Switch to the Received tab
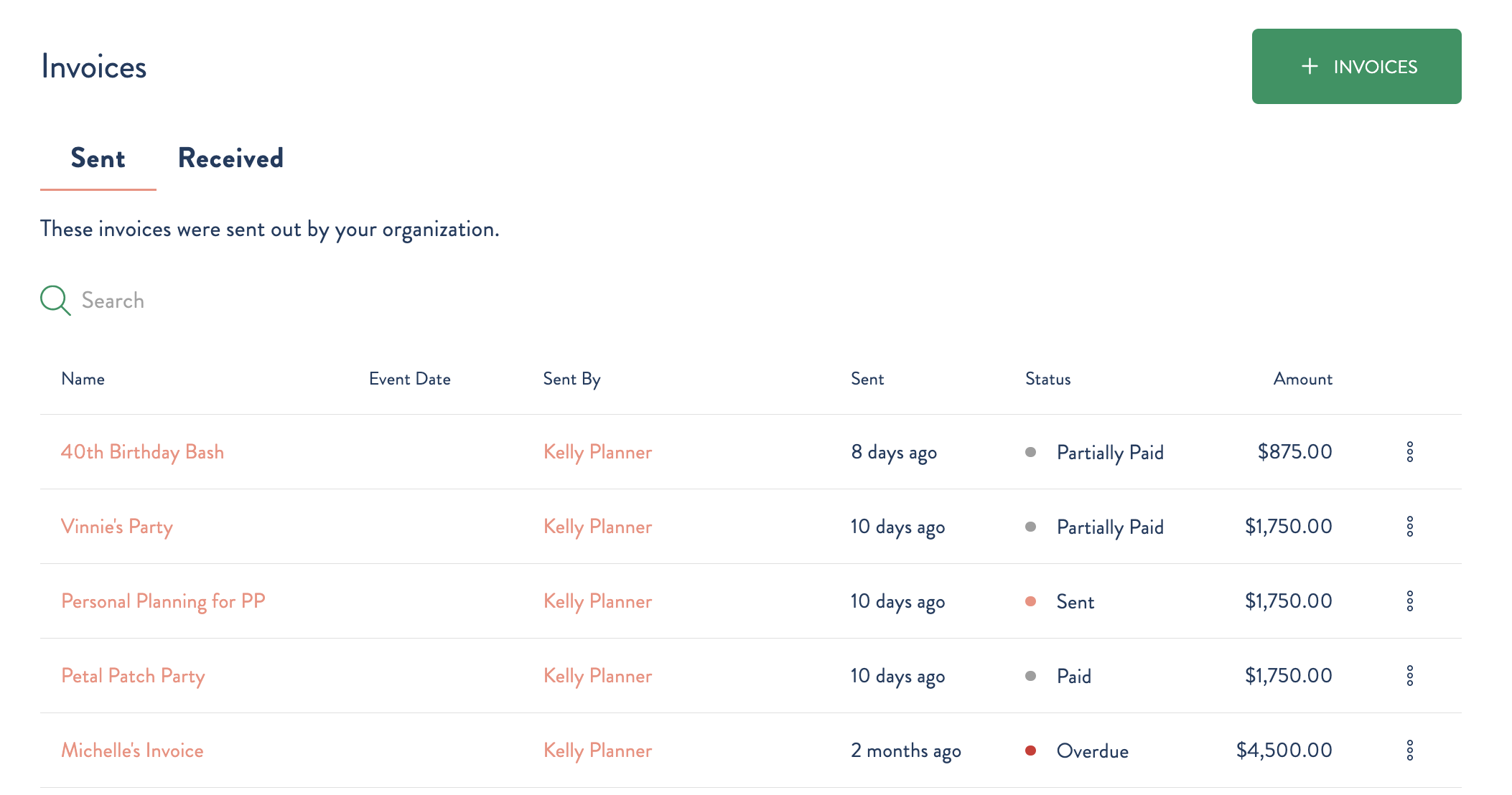Image resolution: width=1512 pixels, height=795 pixels. tap(230, 157)
